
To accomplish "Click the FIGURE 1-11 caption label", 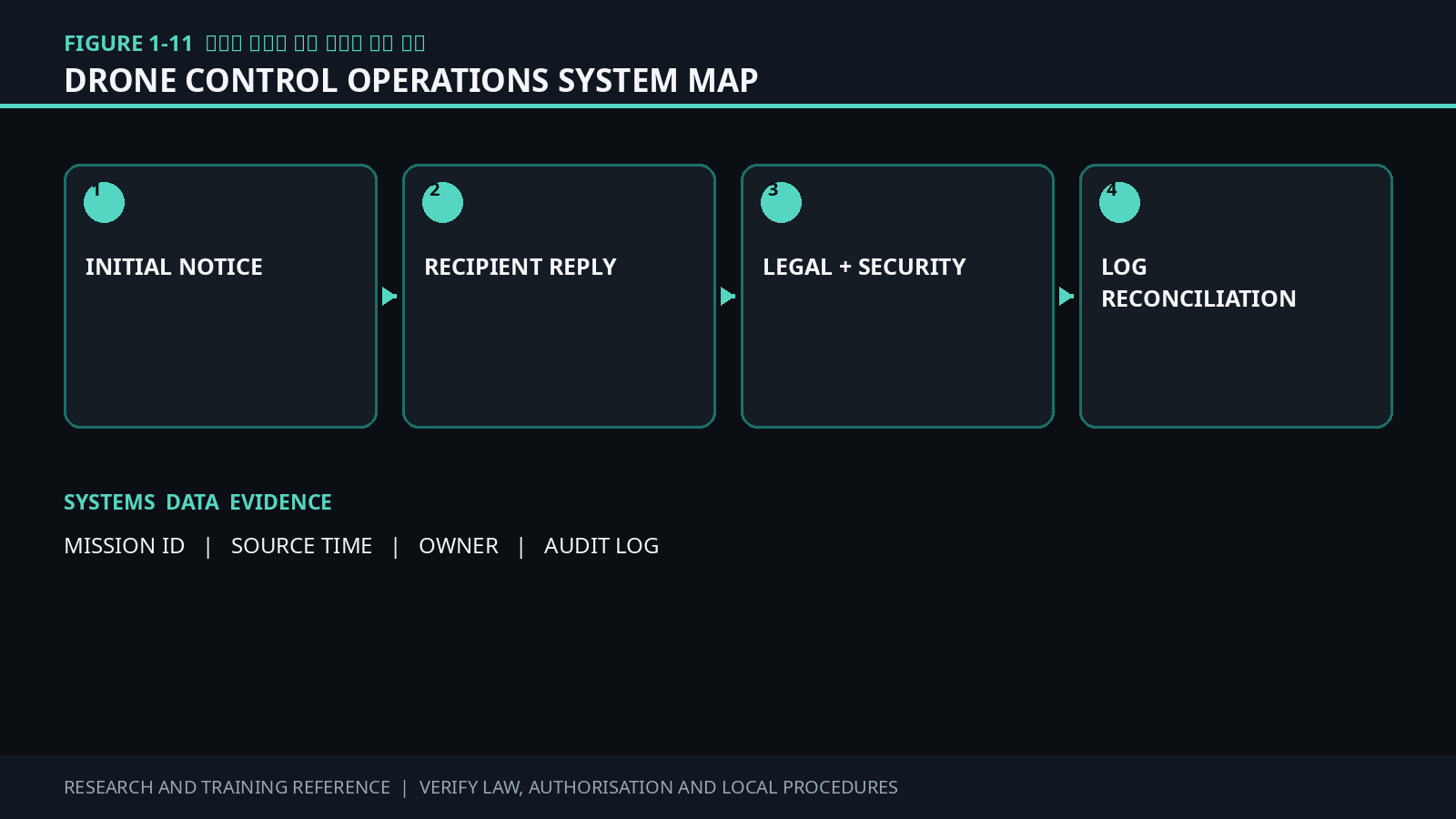I will click(128, 44).
